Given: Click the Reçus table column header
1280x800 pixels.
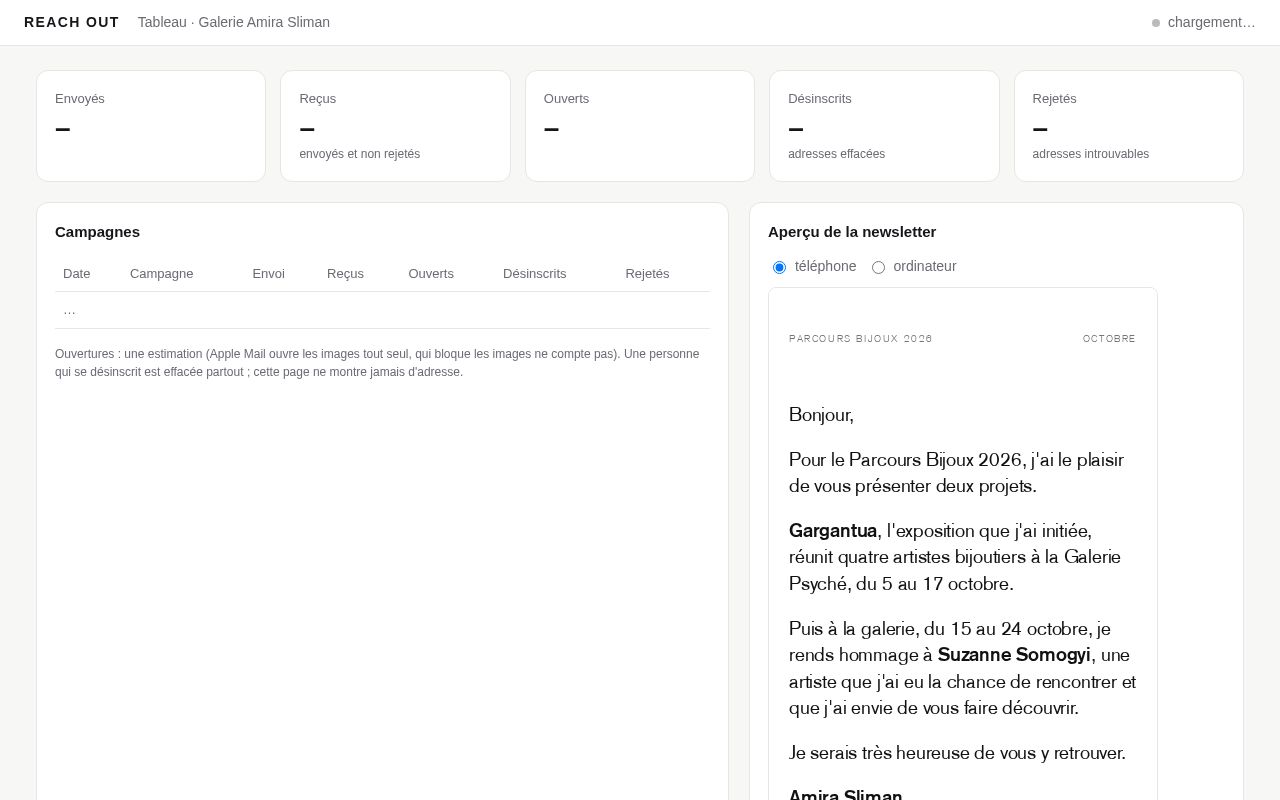Looking at the screenshot, I should (x=345, y=273).
